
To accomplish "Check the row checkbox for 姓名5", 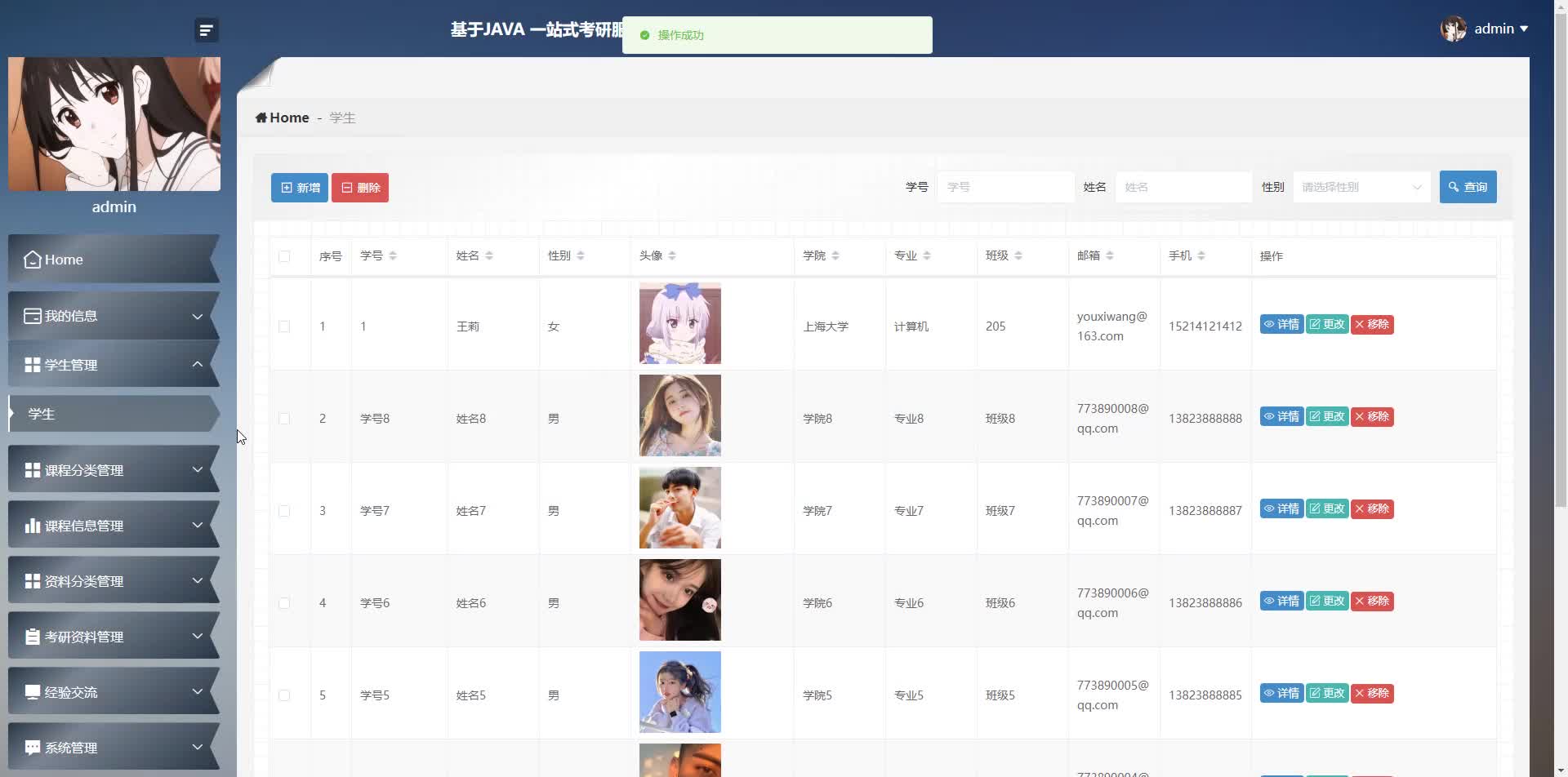I will click(284, 695).
